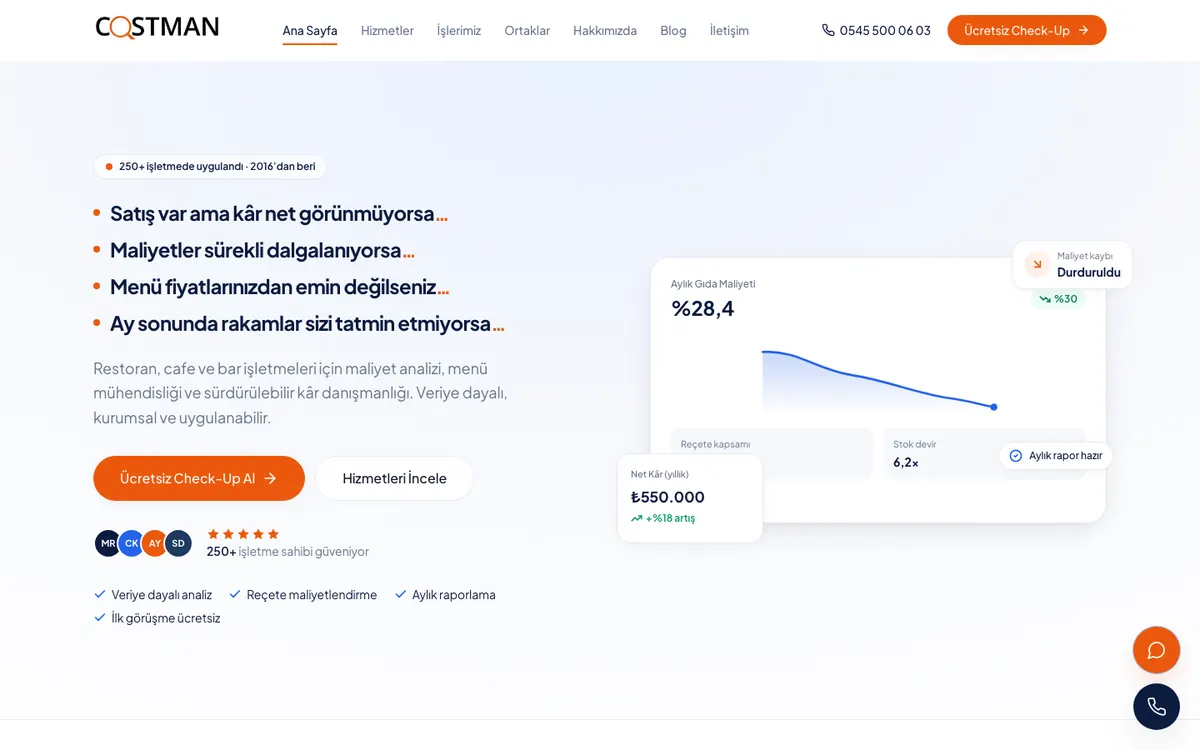
Task: Click 'Satış var ama kâr net görünmüyorsa' heading
Action: coord(279,213)
